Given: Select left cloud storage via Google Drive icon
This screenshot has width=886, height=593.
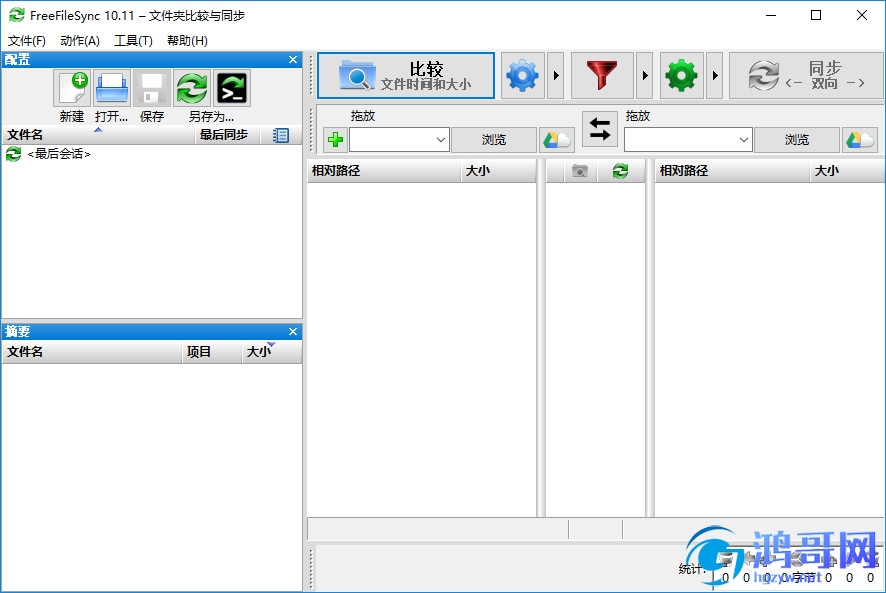Looking at the screenshot, I should (x=557, y=140).
